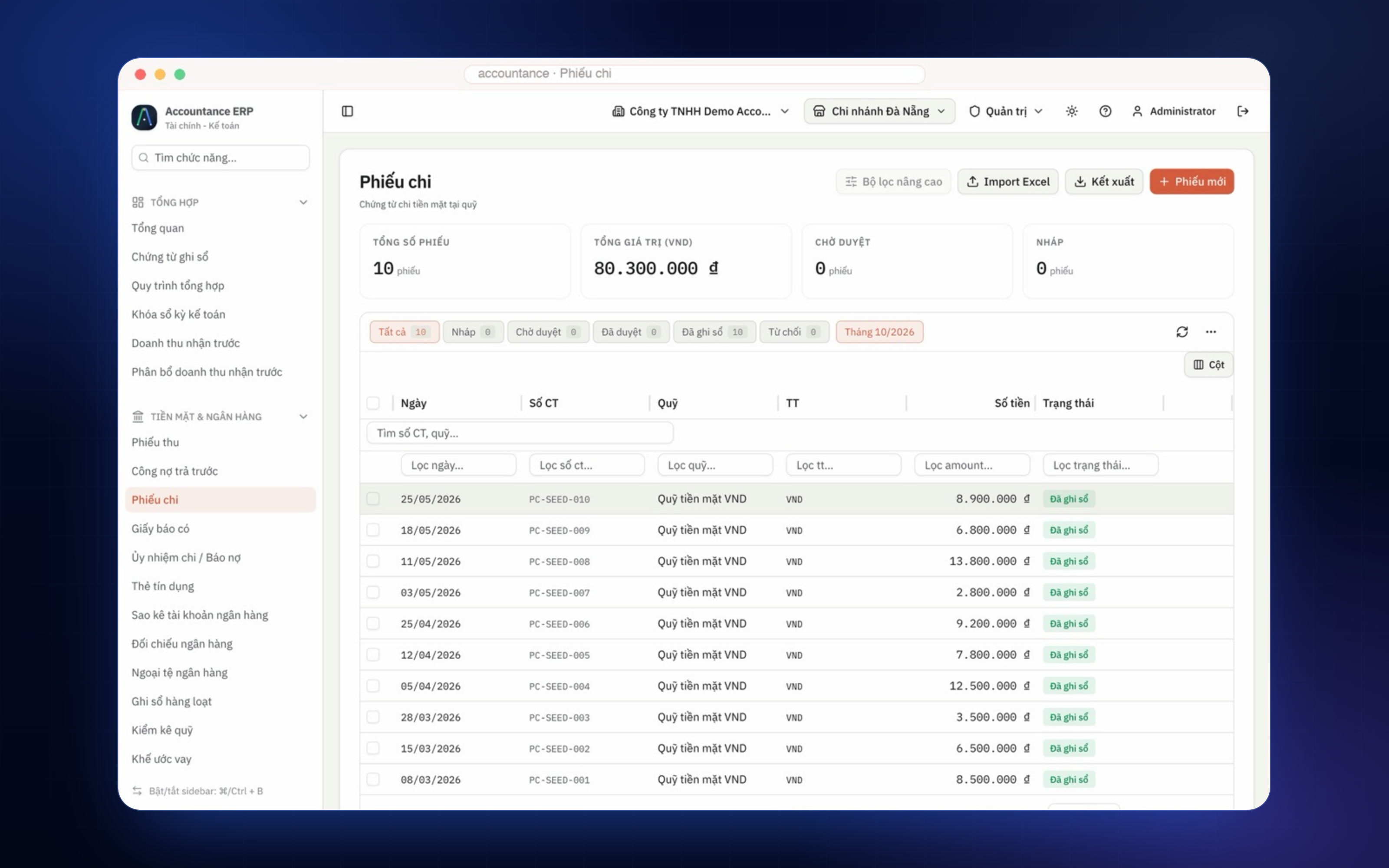
Task: Click the Accountance ERP logo
Action: pos(144,117)
